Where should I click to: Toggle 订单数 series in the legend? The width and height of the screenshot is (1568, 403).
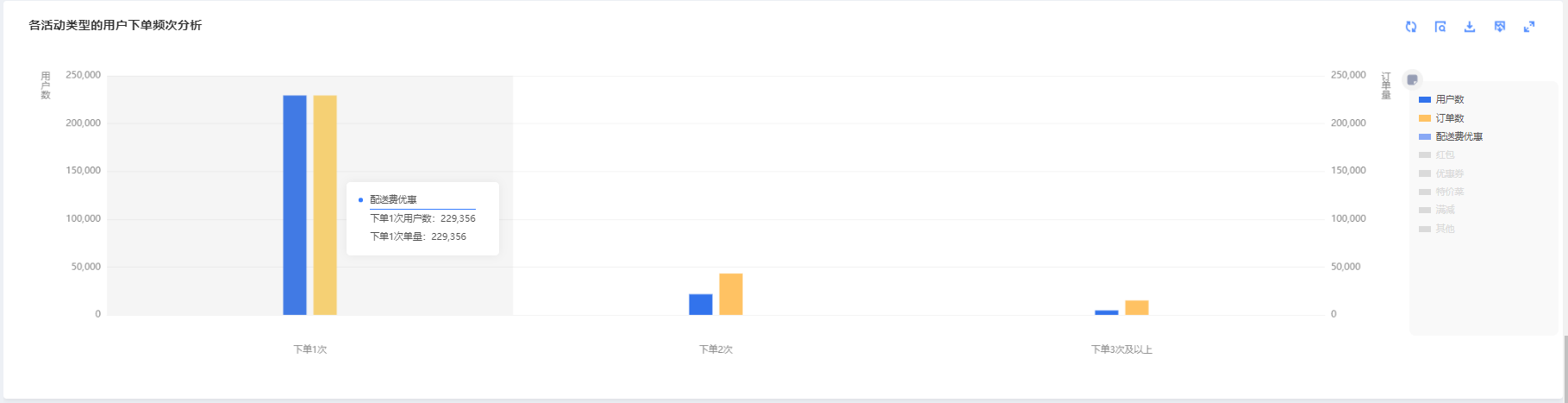pos(1449,118)
